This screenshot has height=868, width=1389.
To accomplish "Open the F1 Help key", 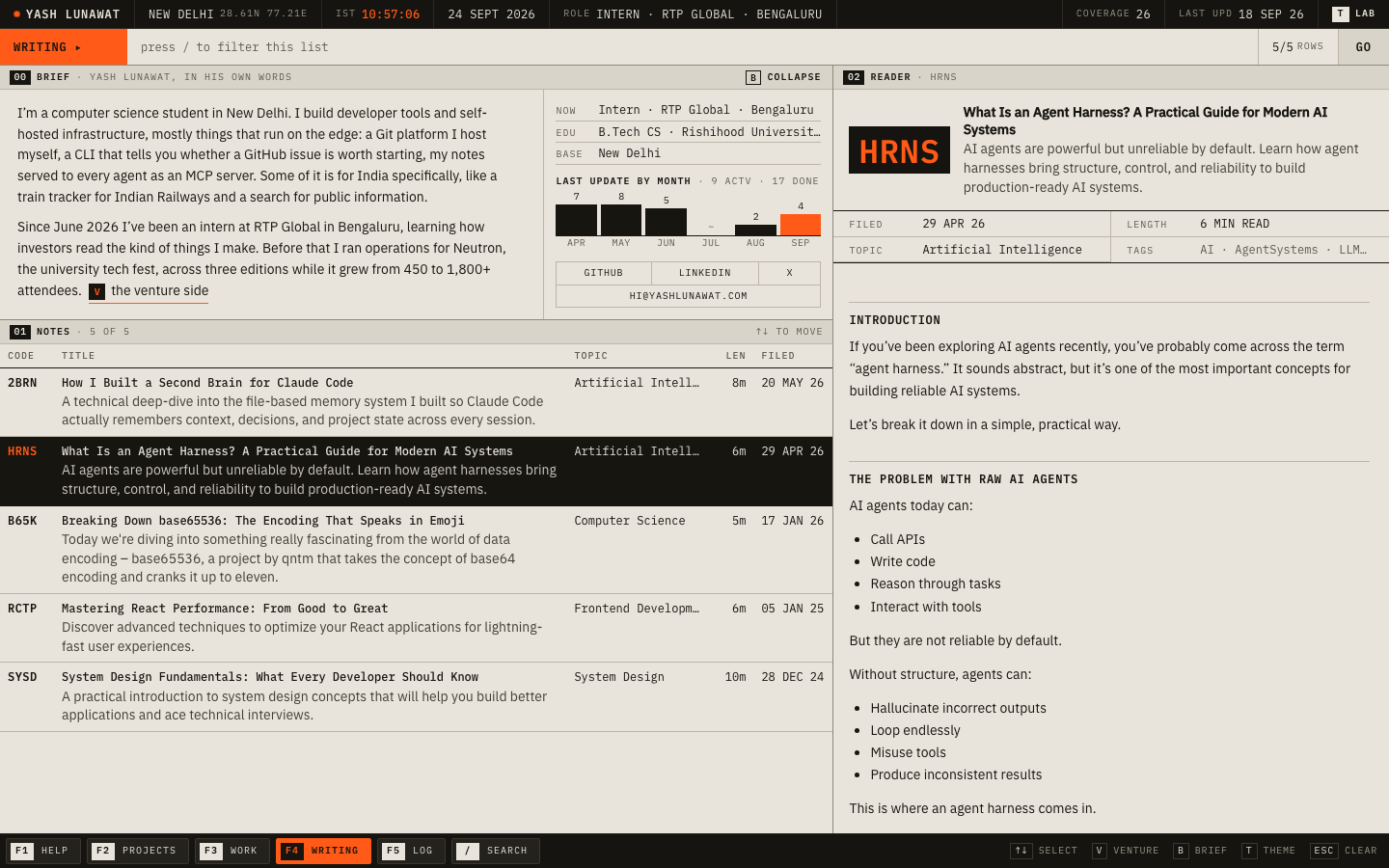I will point(43,851).
